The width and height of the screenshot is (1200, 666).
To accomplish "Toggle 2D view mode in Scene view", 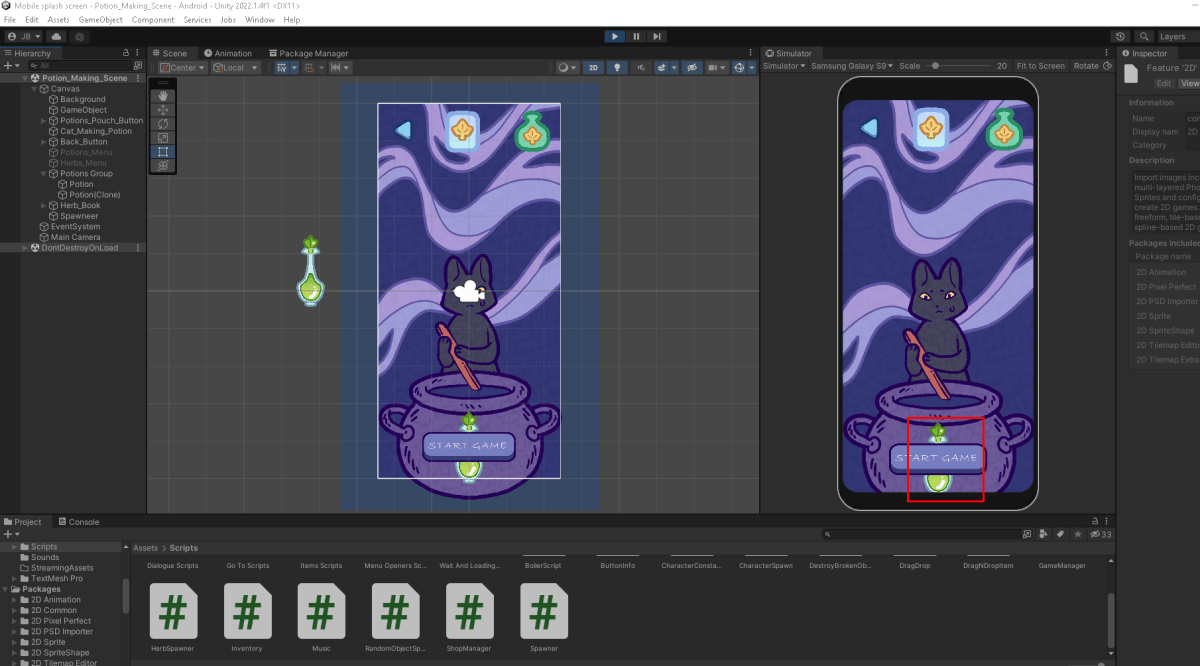I will pyautogui.click(x=591, y=67).
